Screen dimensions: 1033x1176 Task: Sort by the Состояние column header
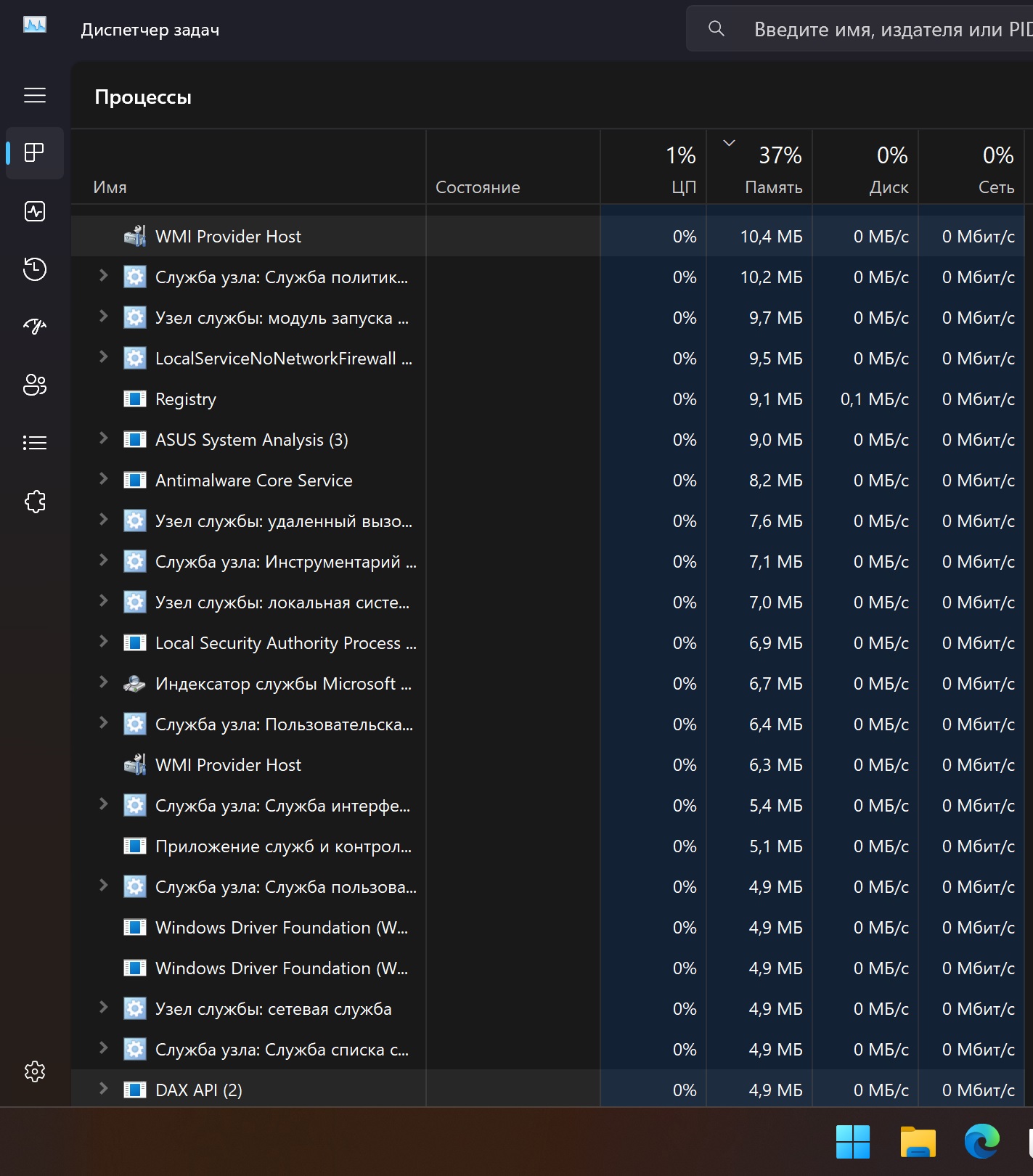click(x=513, y=168)
